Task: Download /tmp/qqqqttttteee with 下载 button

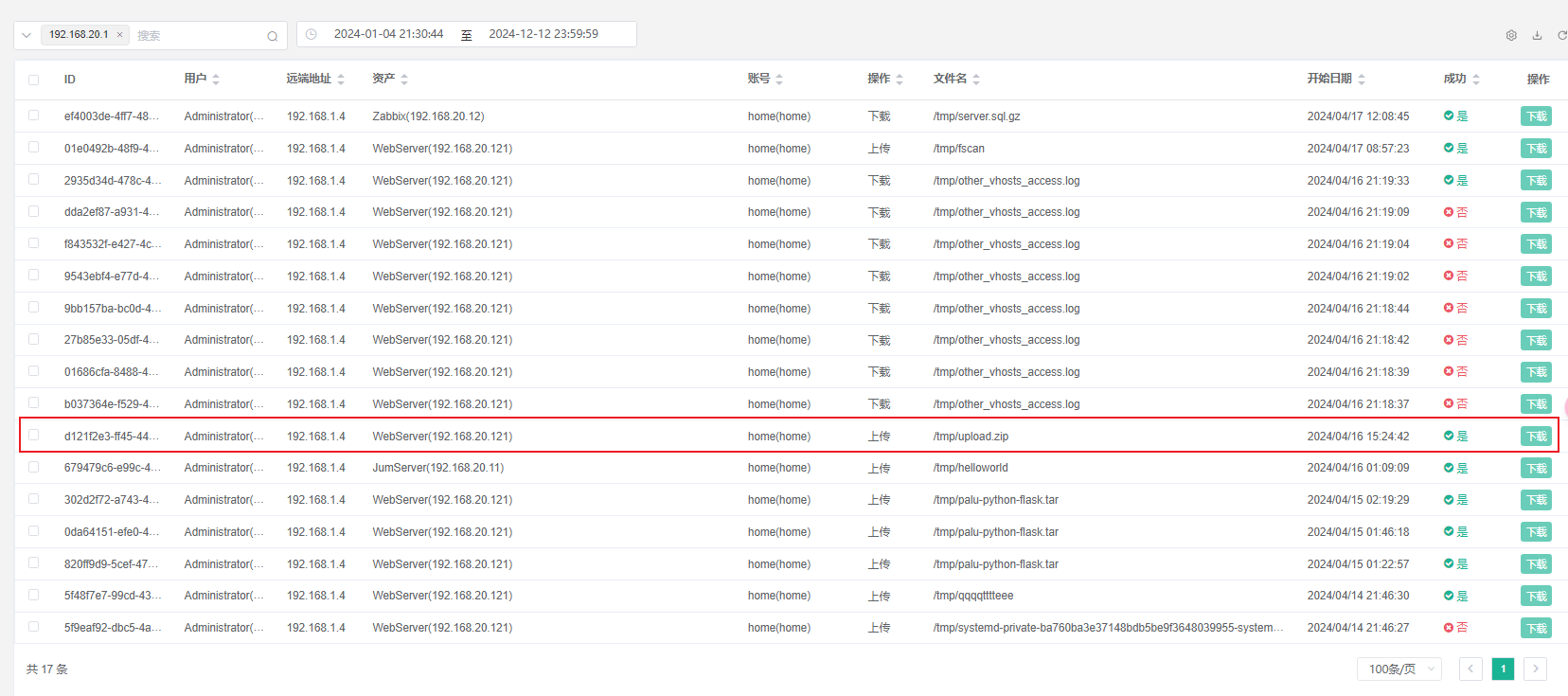Action: tap(1536, 596)
